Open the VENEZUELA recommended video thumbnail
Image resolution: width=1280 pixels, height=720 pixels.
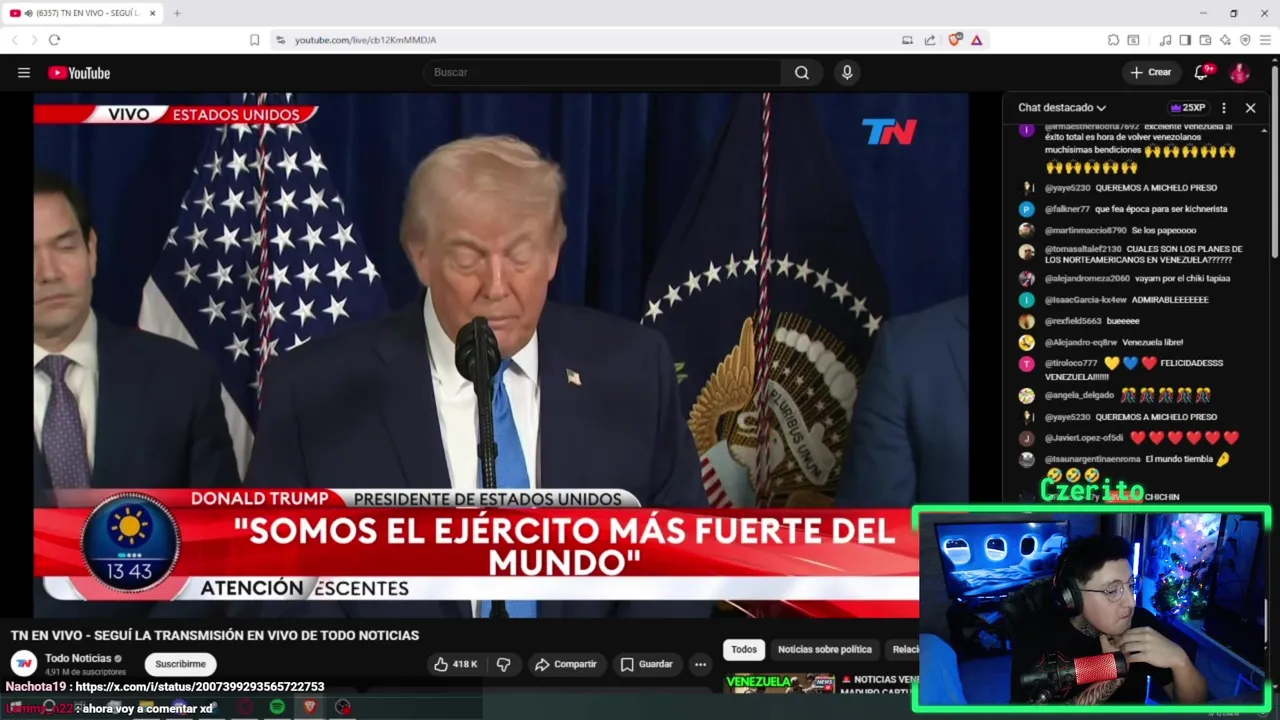[780, 683]
